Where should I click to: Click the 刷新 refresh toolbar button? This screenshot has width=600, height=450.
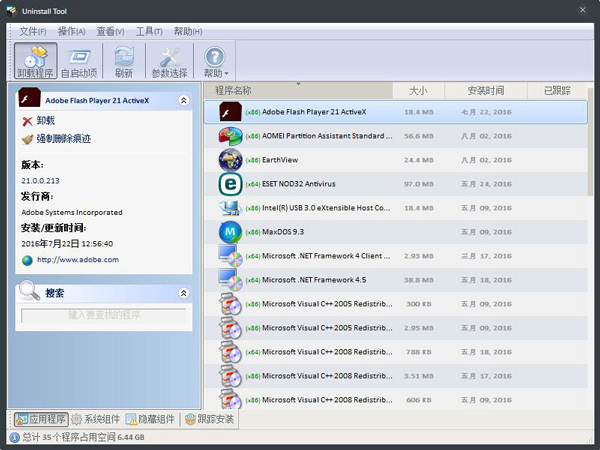click(x=124, y=61)
